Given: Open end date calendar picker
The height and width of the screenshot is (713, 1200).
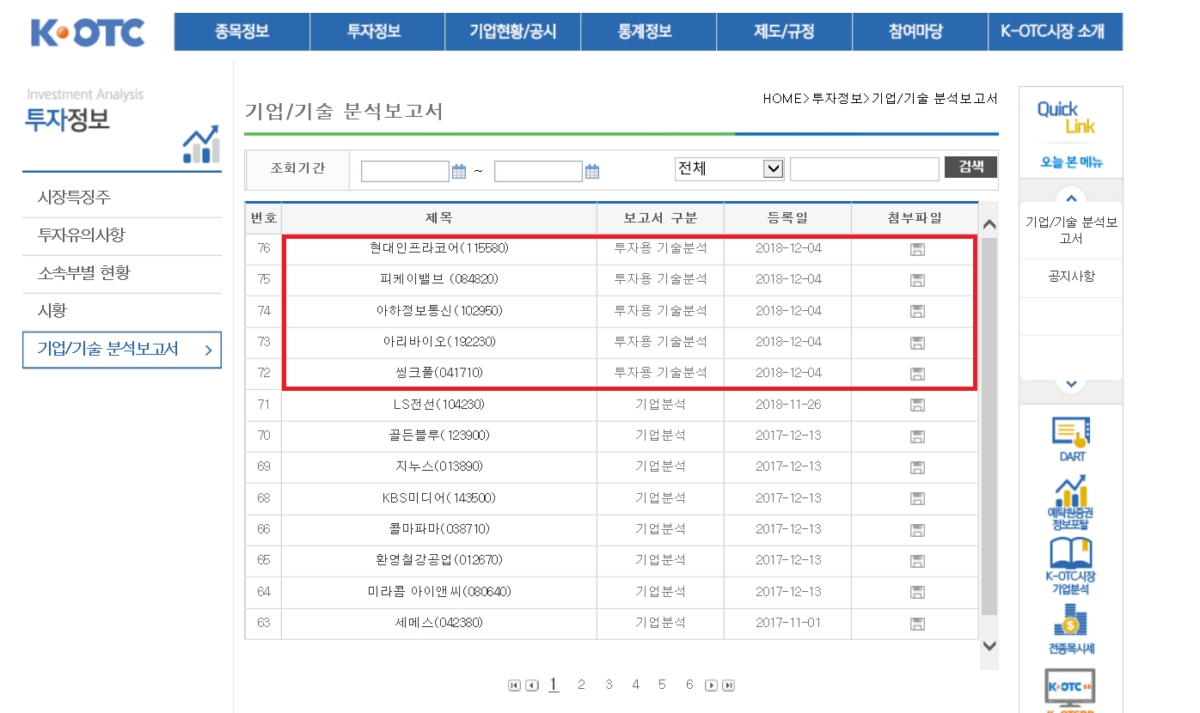Looking at the screenshot, I should click(592, 172).
